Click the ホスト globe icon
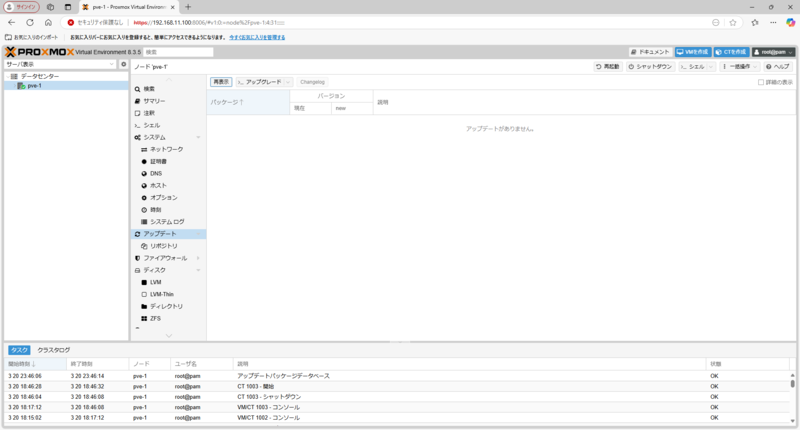800x430 pixels. pos(144,186)
